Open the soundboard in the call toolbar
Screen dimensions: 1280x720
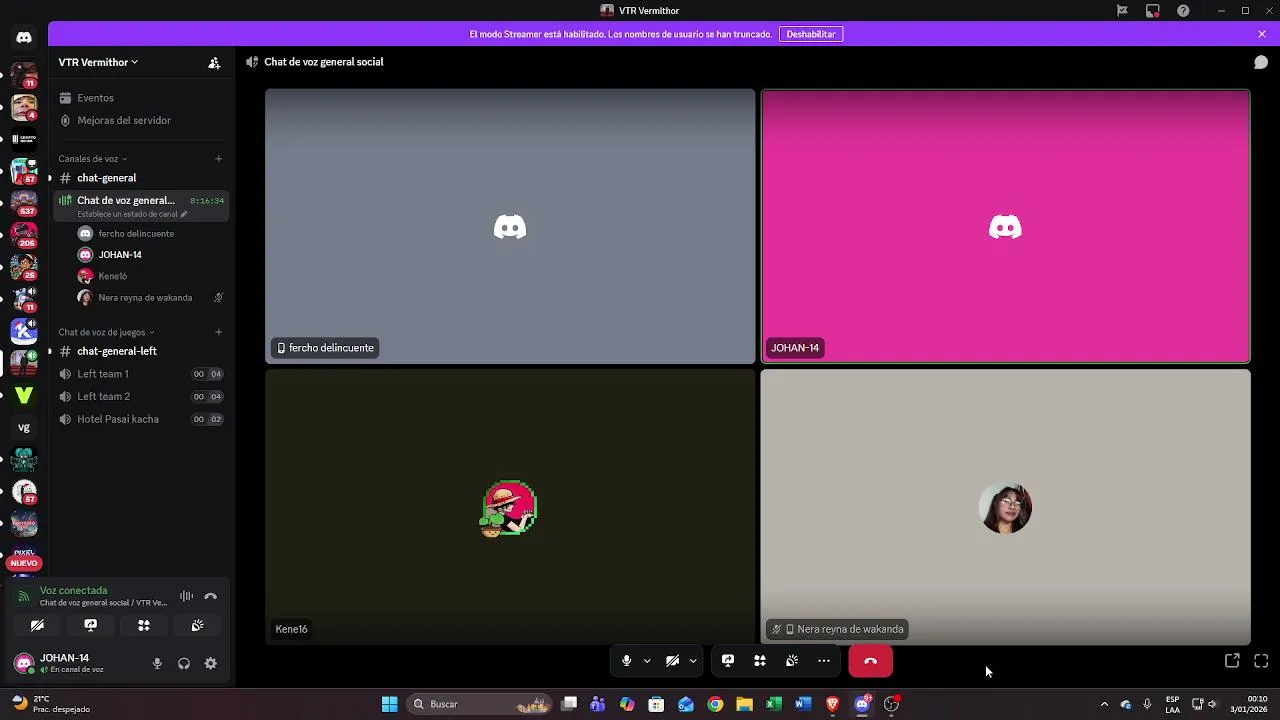click(792, 661)
